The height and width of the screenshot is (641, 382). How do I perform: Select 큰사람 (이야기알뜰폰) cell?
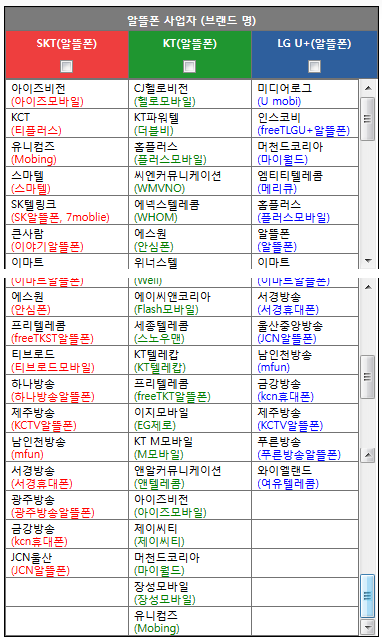tap(67, 239)
